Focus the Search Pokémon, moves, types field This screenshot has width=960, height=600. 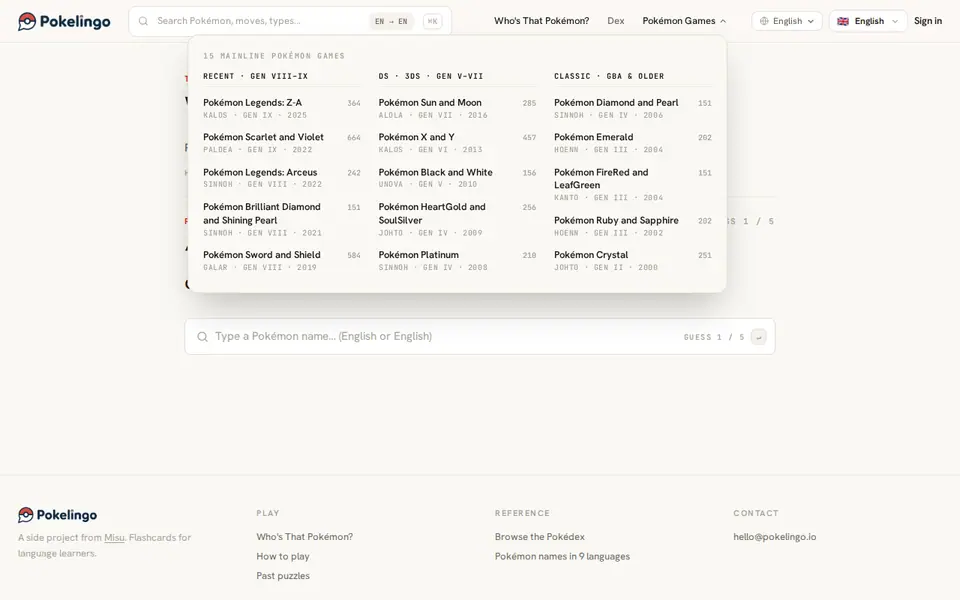click(290, 21)
